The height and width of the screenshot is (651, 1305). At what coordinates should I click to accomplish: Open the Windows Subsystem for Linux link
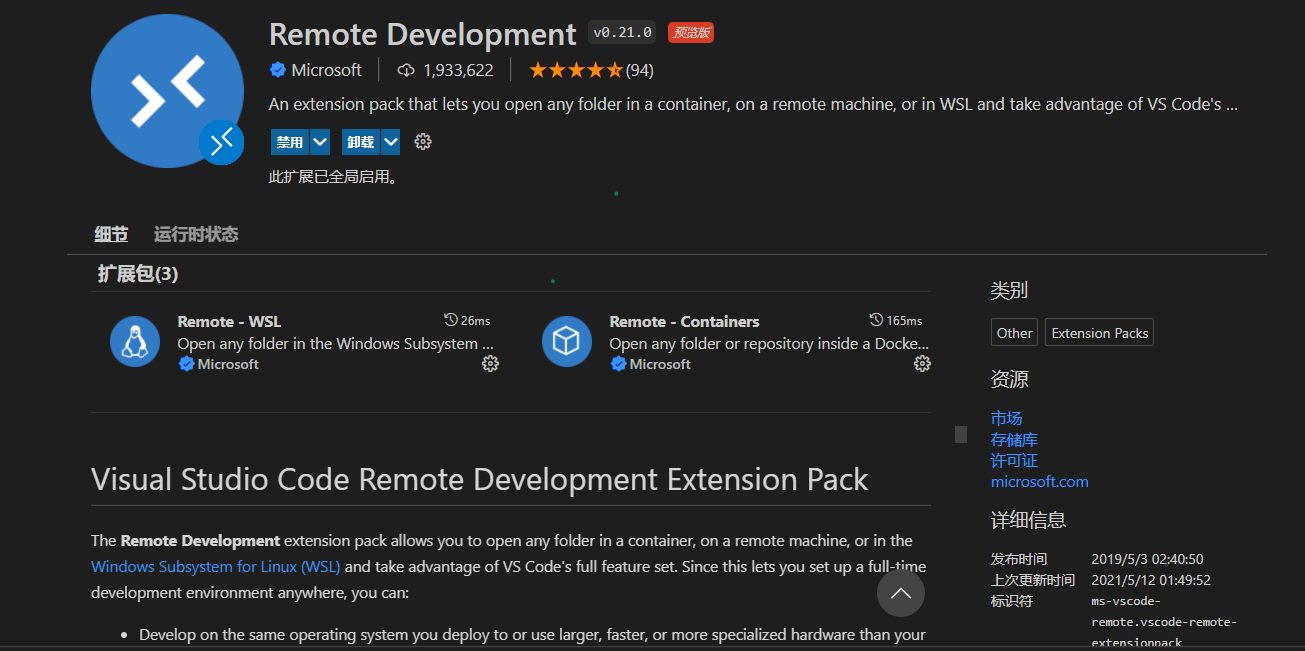216,567
